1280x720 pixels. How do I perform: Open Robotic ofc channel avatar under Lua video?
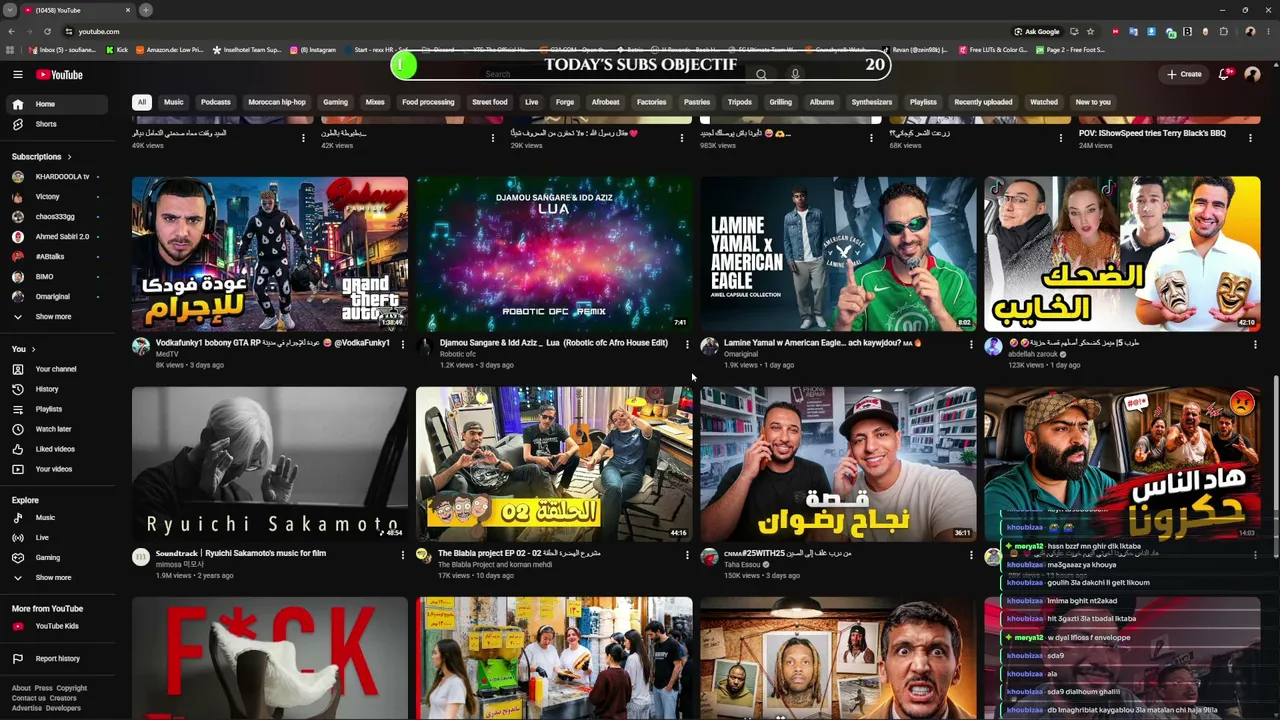point(425,347)
